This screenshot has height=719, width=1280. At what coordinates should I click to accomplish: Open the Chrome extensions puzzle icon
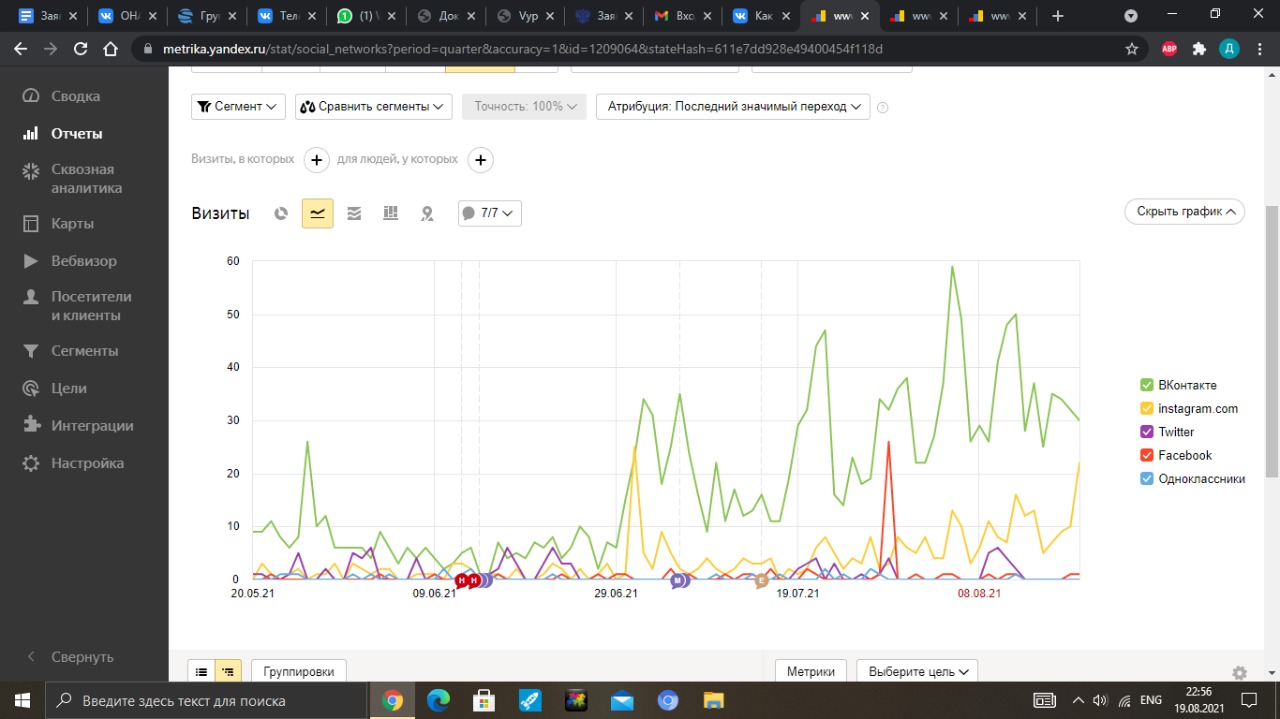pos(1199,49)
